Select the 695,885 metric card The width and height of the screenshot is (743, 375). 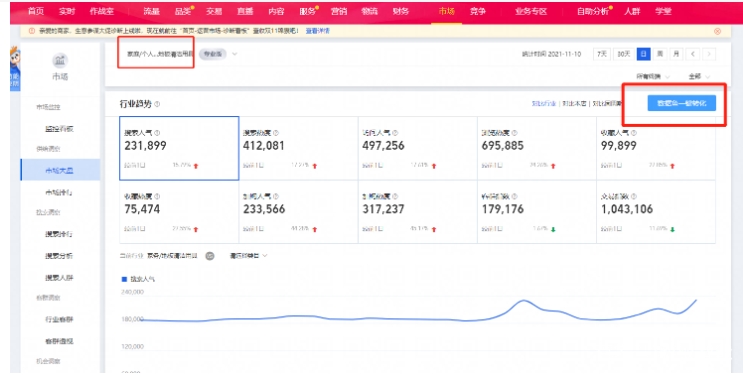pyautogui.click(x=536, y=148)
